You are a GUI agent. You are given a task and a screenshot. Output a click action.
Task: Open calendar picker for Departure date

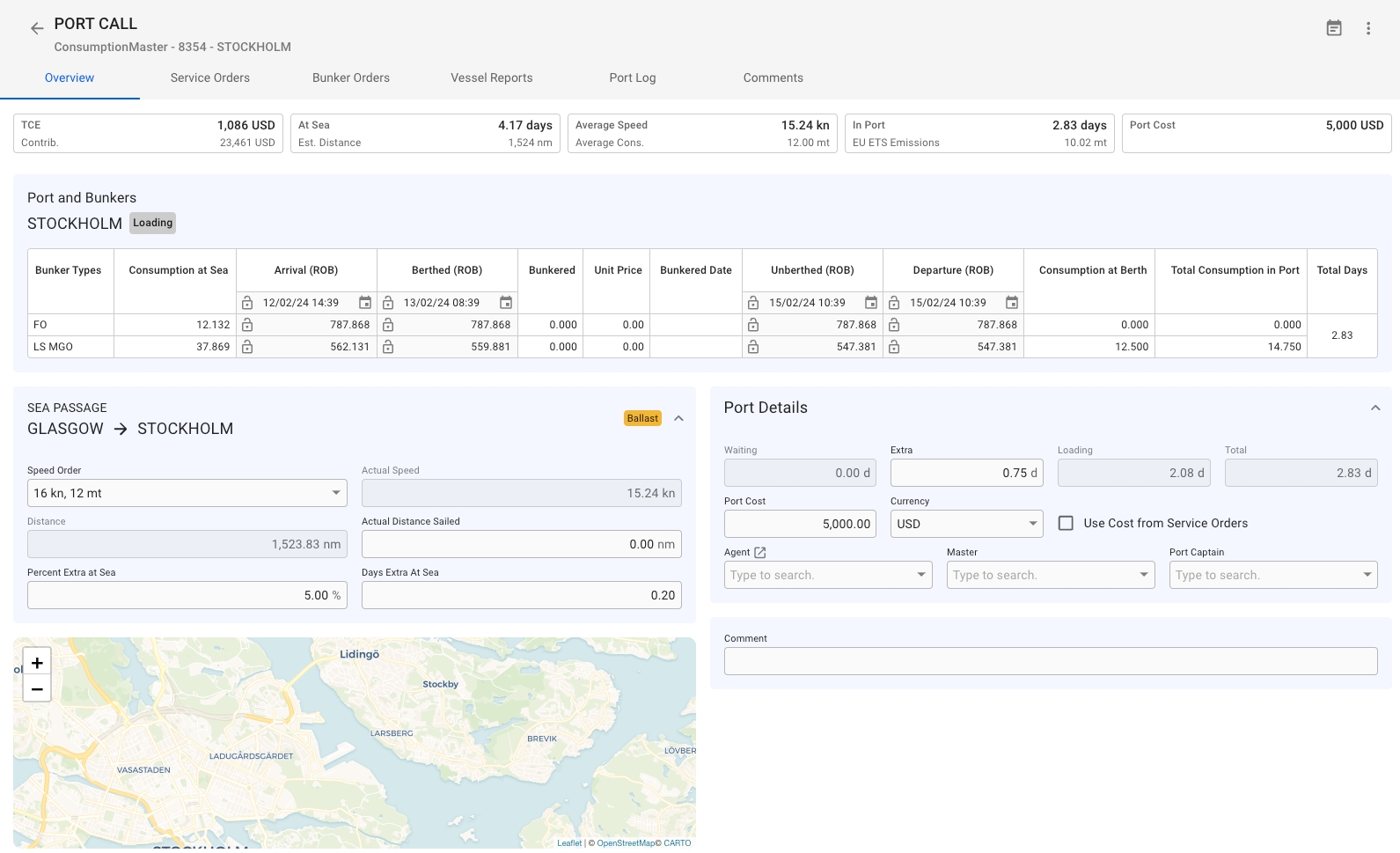(1012, 303)
